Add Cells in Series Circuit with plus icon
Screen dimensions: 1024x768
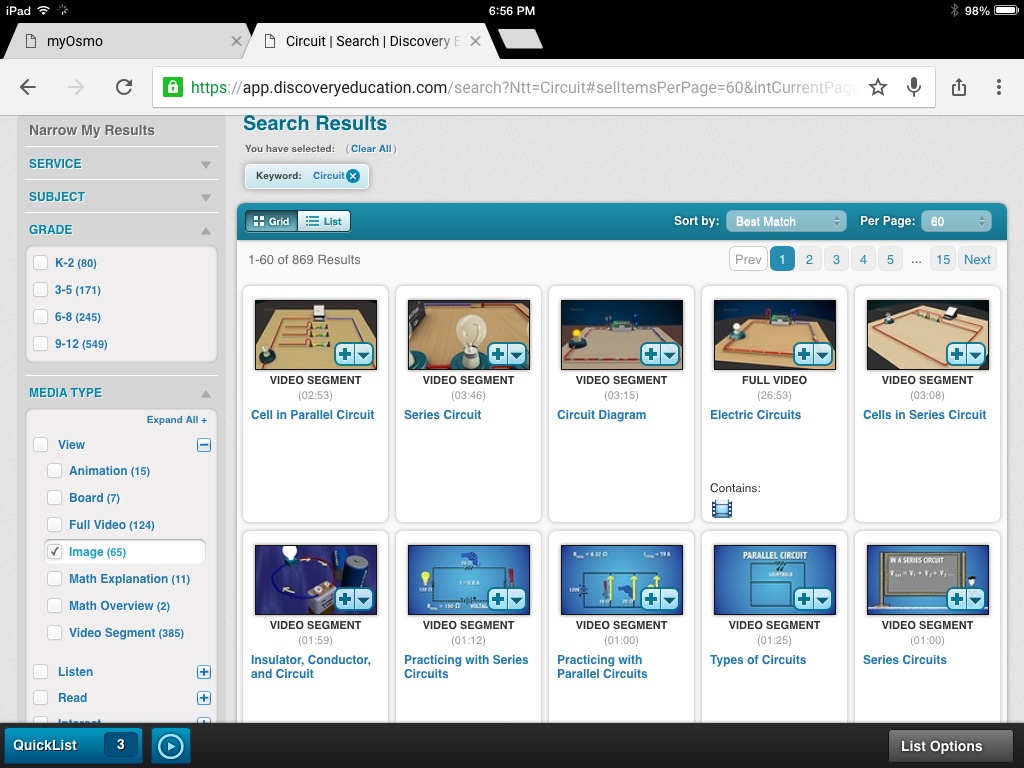click(x=956, y=355)
